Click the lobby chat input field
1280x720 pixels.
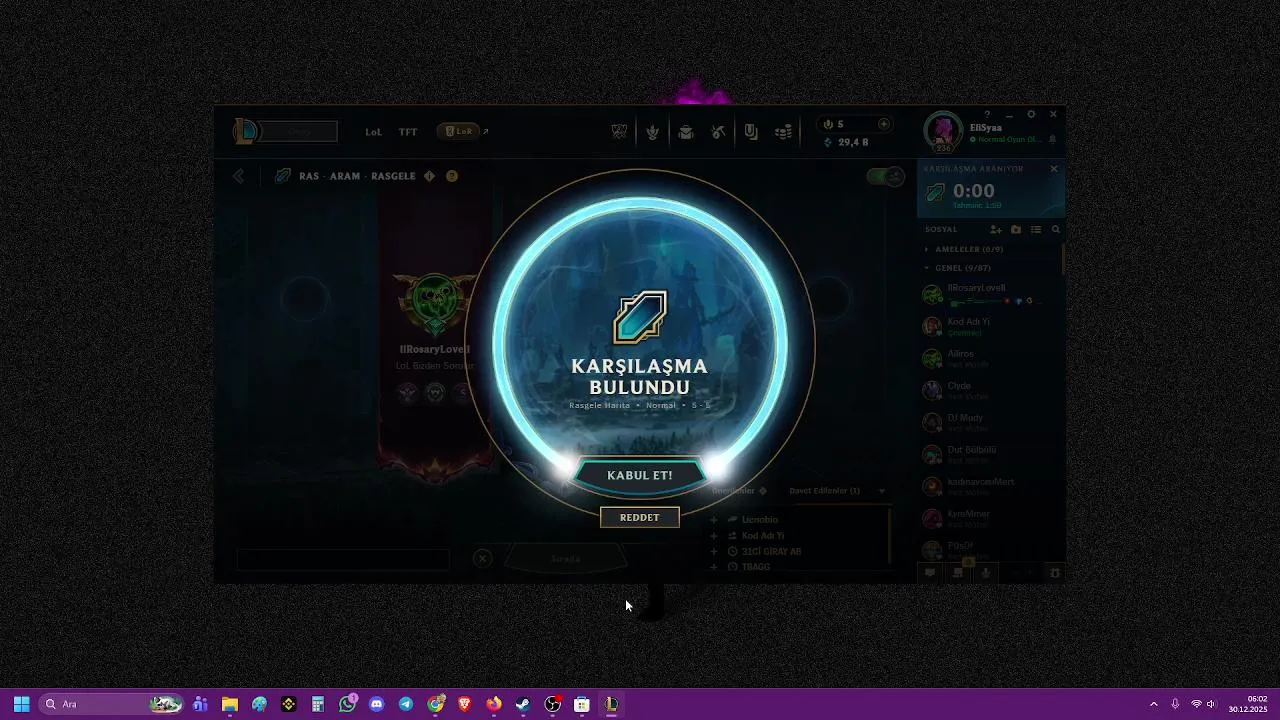[343, 559]
